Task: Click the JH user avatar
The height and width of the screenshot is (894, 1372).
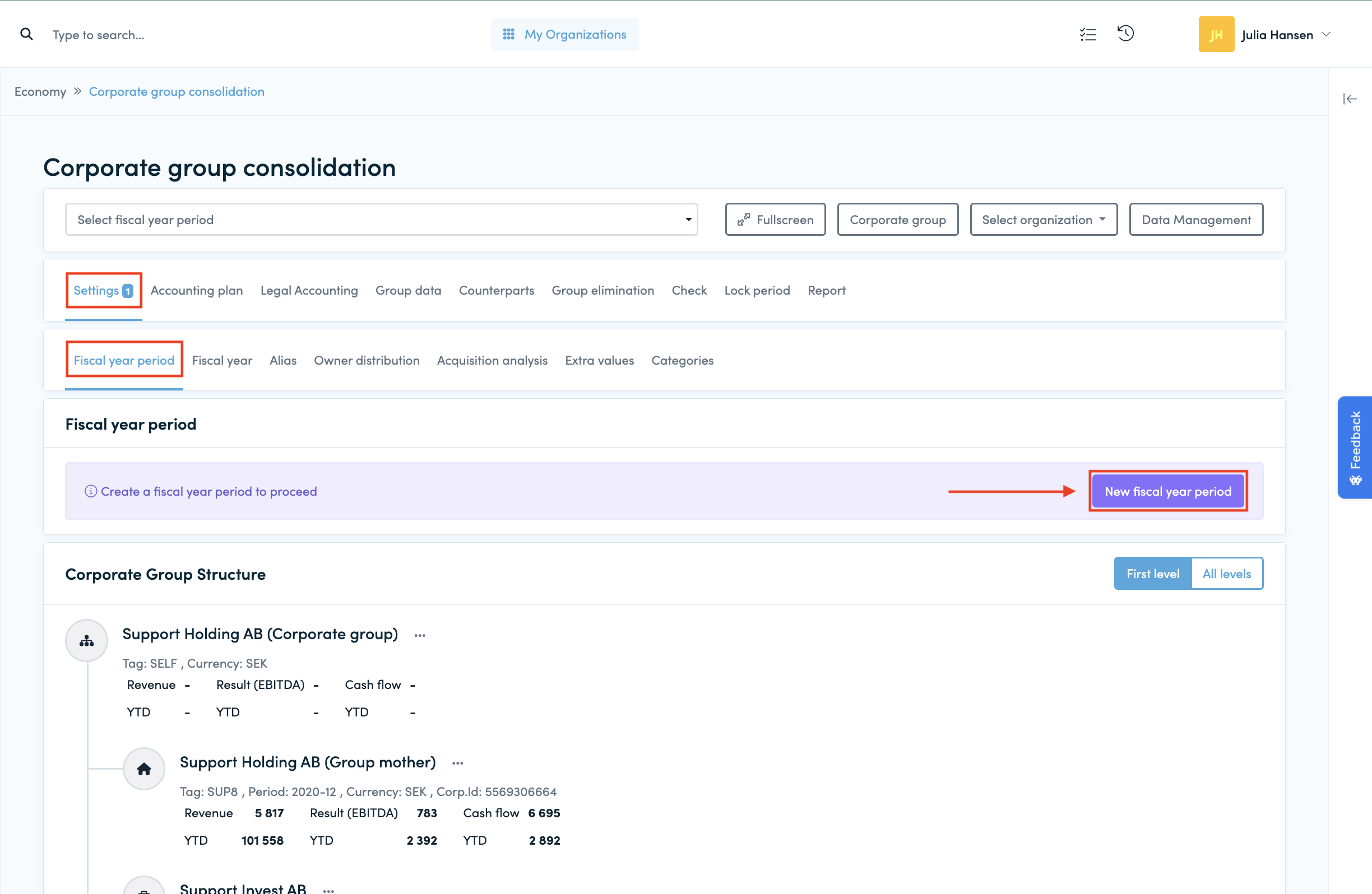Action: tap(1216, 35)
